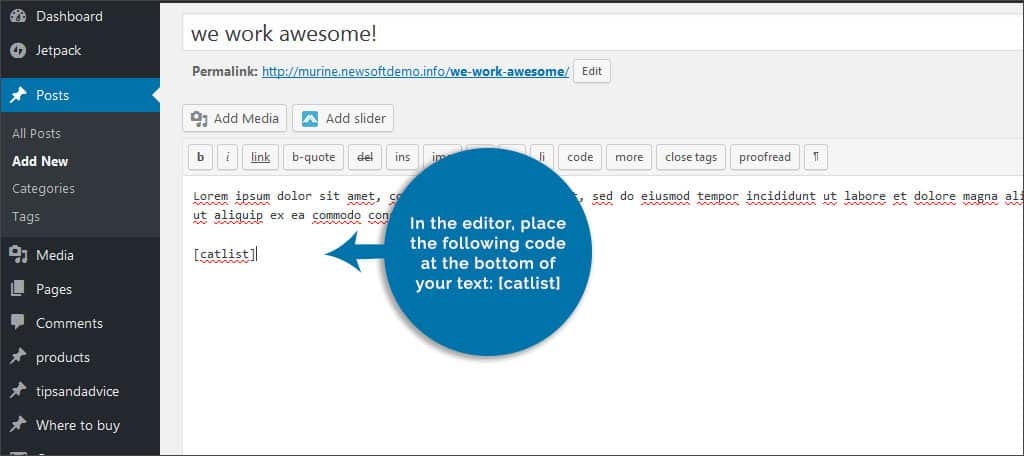Click the Posts pushpin icon
Image resolution: width=1024 pixels, height=456 pixels.
point(18,95)
